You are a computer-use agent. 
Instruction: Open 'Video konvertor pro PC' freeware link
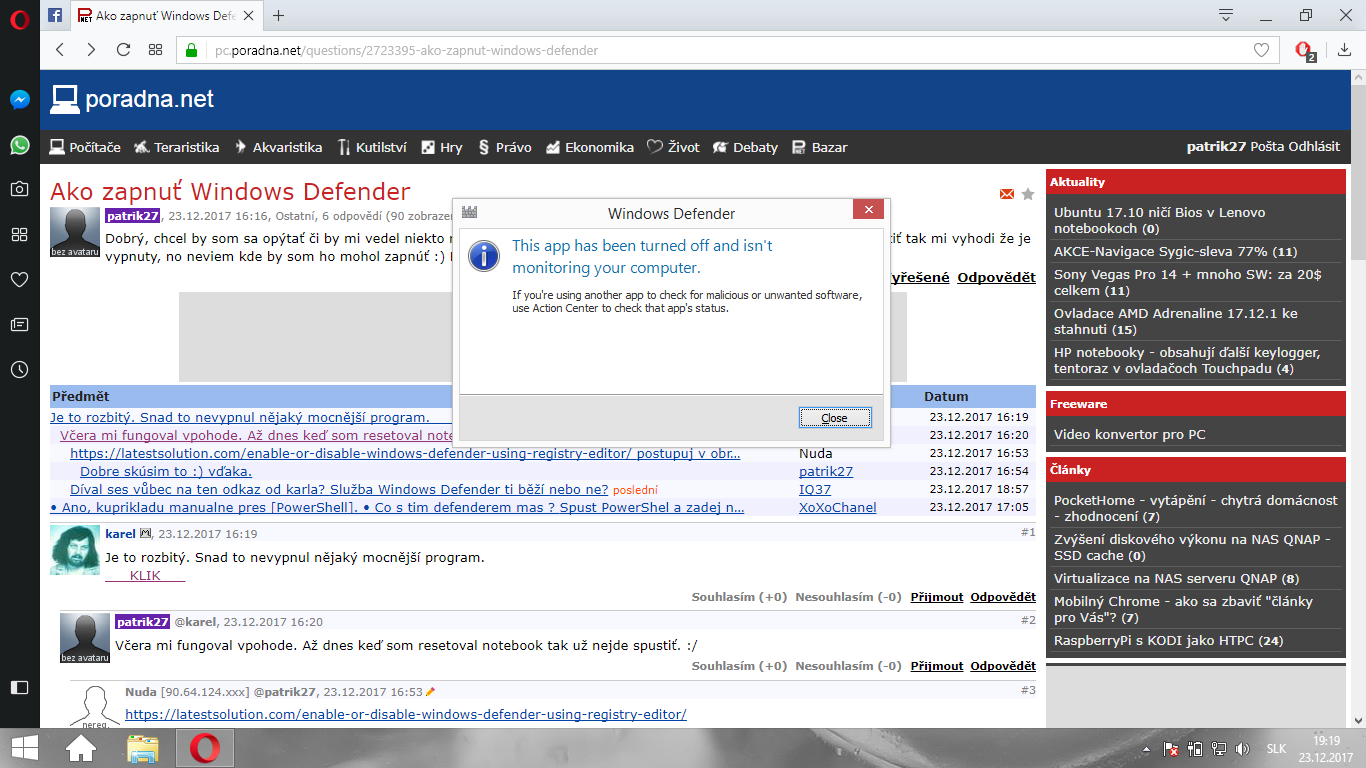tap(1130, 434)
